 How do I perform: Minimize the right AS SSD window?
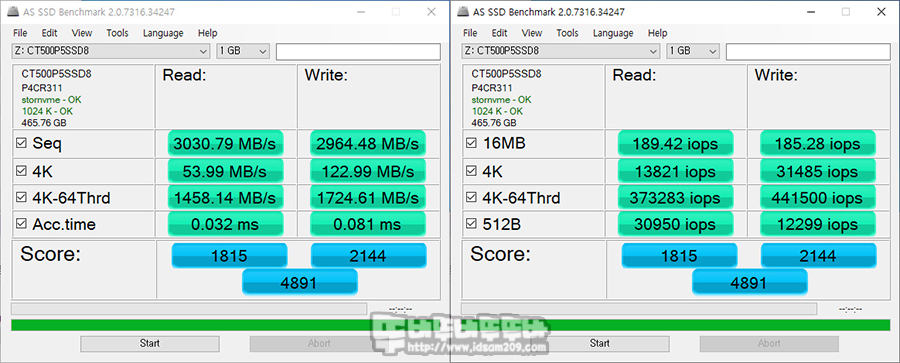point(811,11)
